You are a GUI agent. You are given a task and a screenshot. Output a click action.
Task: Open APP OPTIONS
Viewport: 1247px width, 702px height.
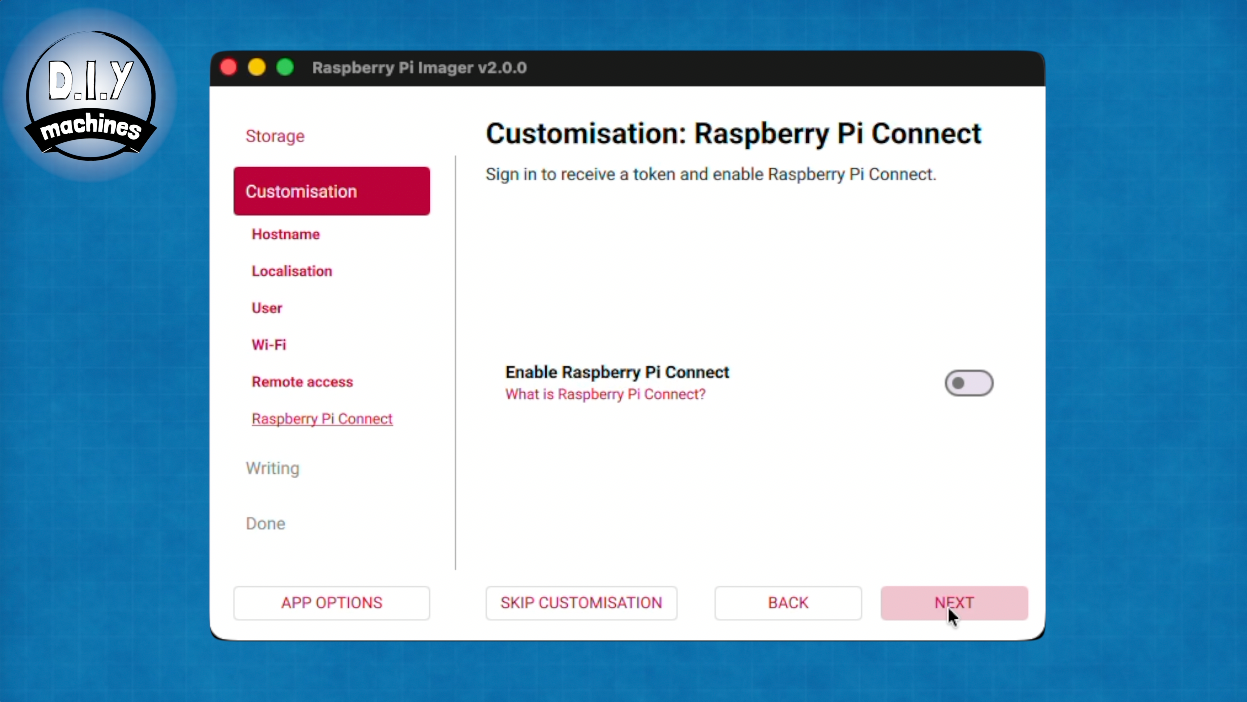(x=332, y=603)
